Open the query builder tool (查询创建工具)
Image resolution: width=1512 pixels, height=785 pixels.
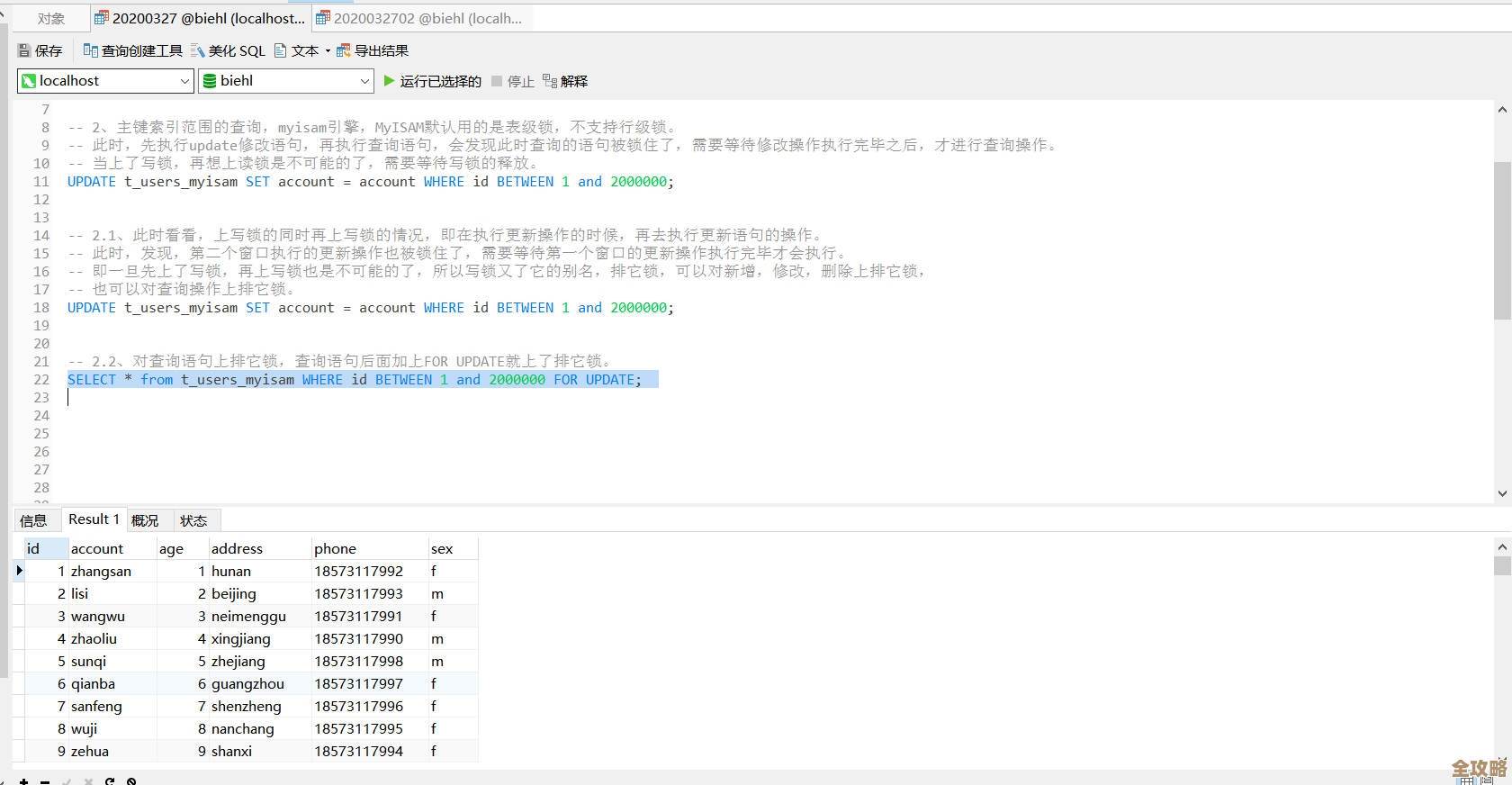(132, 51)
